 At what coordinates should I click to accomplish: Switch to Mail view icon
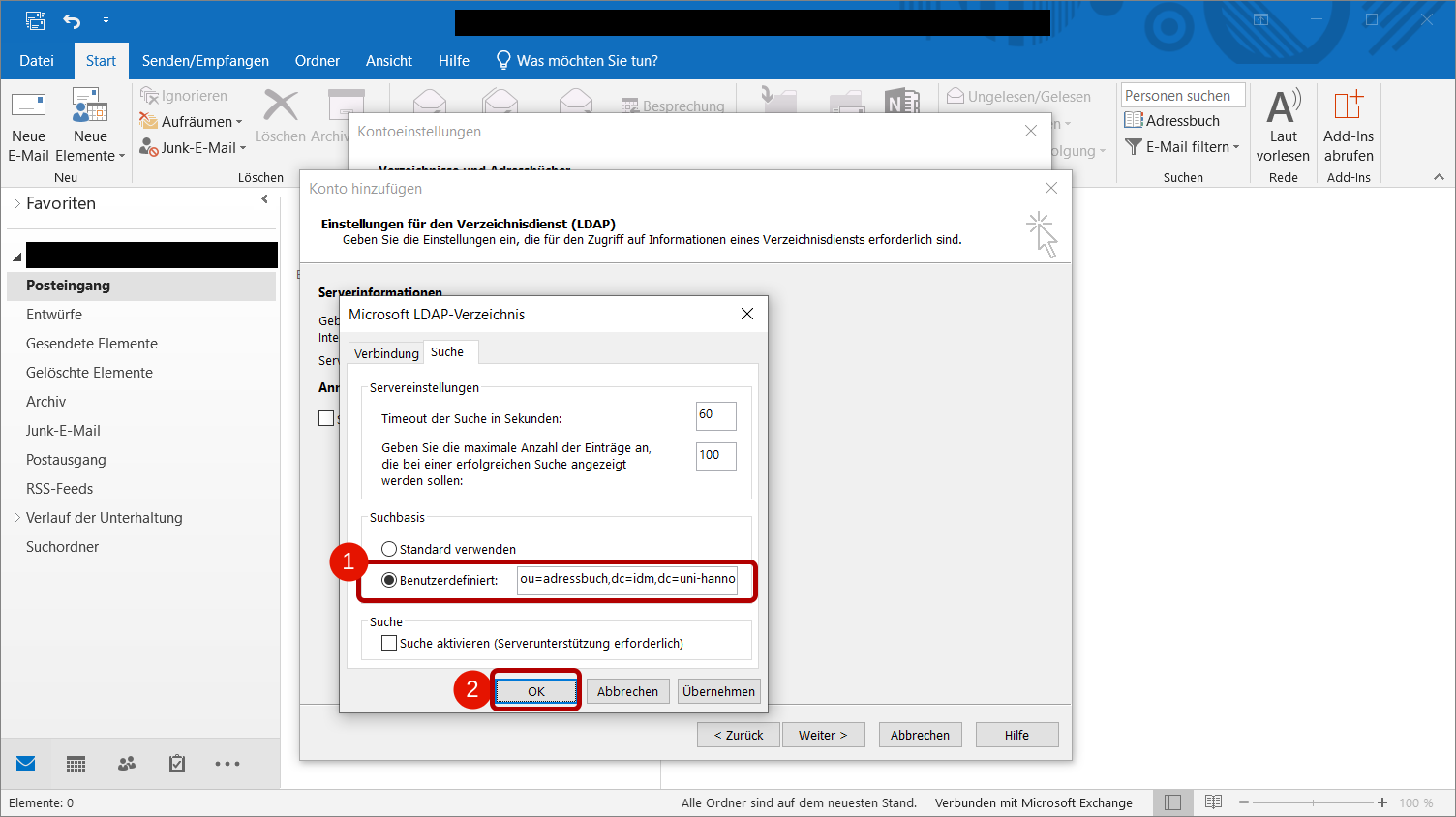click(26, 764)
